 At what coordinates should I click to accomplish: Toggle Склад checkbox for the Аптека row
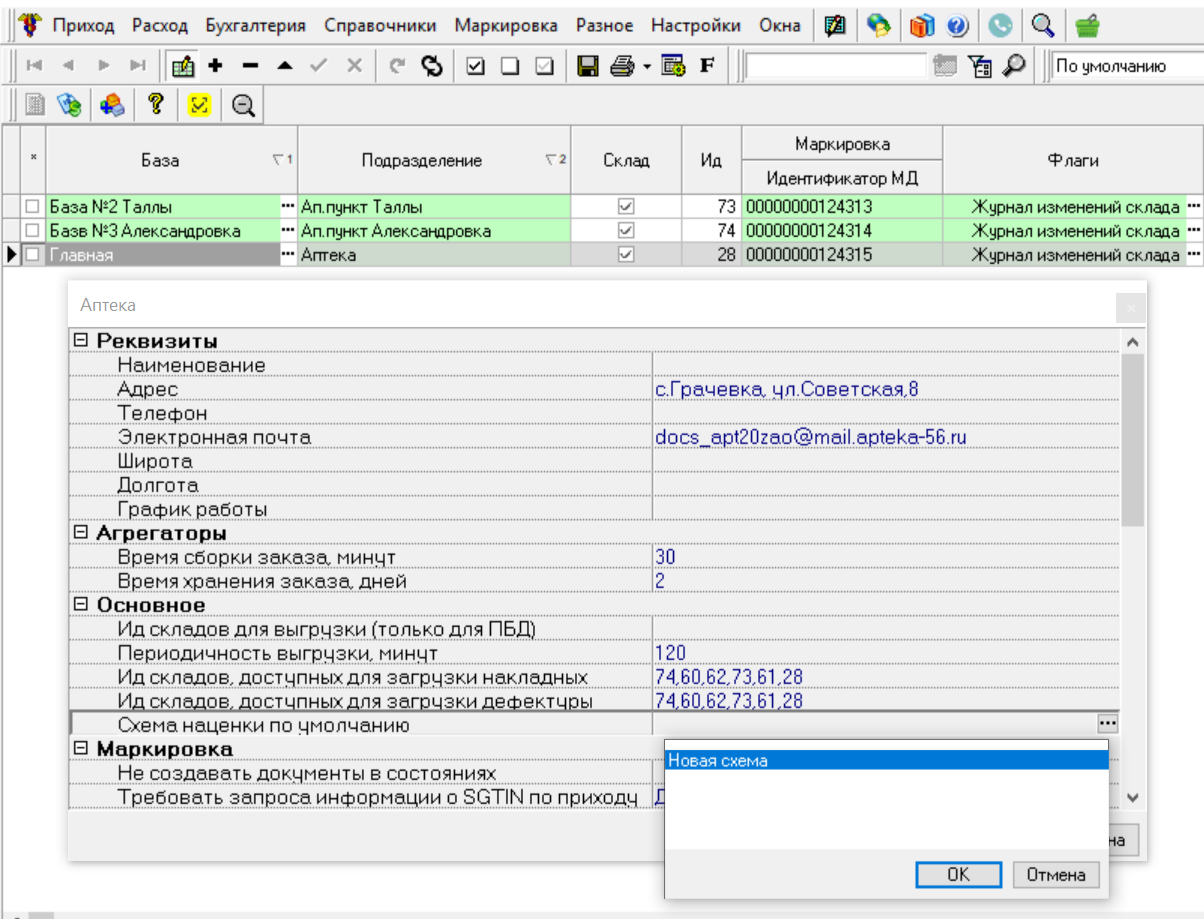coord(626,255)
